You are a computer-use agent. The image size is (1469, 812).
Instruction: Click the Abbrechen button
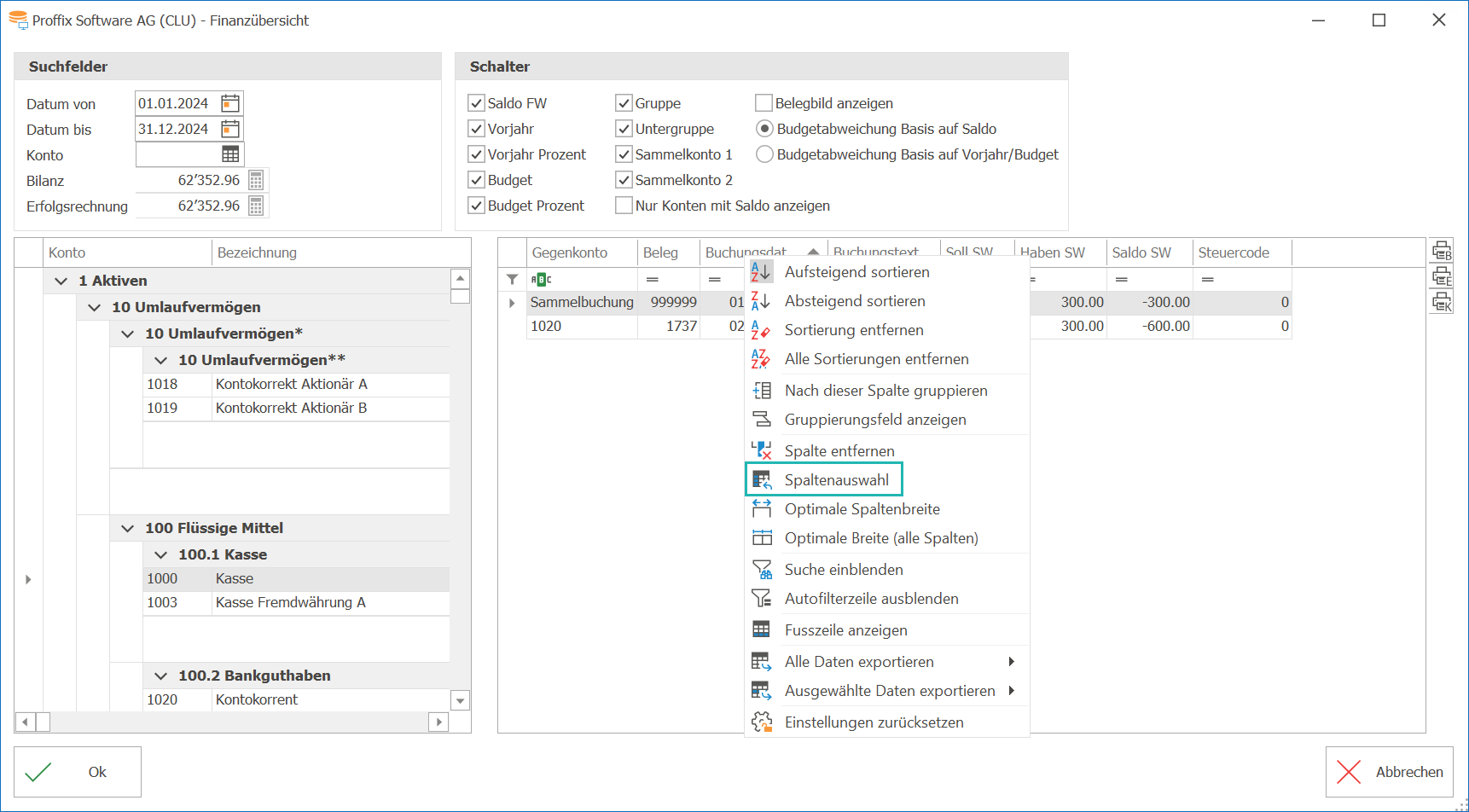tap(1390, 772)
